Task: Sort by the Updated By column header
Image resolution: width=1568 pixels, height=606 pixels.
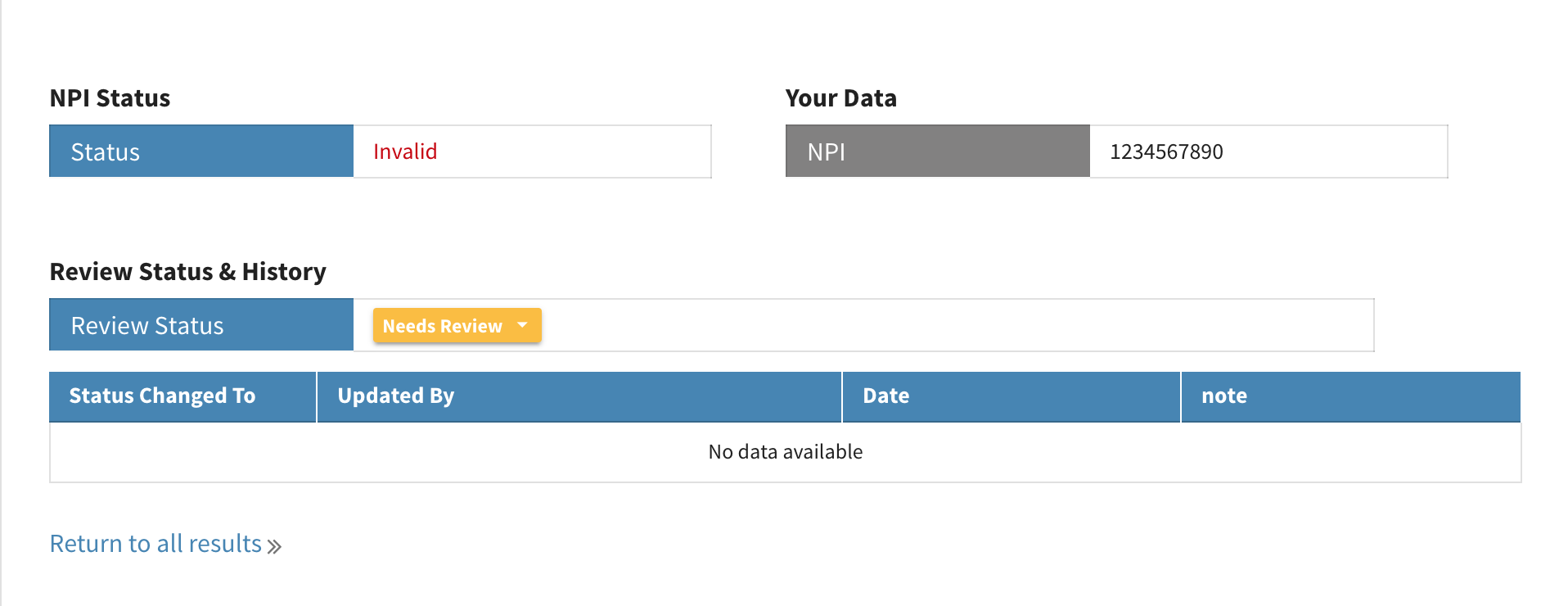Action: 395,396
